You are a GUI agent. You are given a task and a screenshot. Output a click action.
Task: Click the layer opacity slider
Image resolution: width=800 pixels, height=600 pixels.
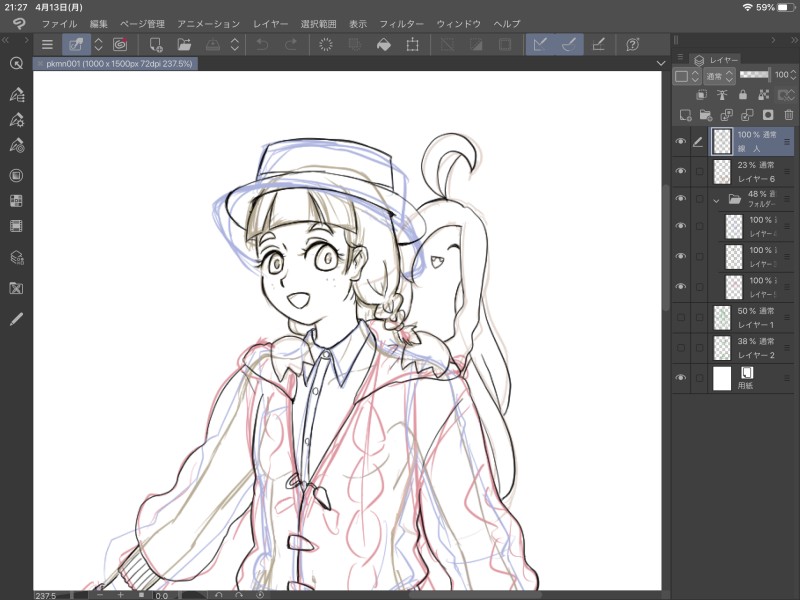(x=756, y=75)
